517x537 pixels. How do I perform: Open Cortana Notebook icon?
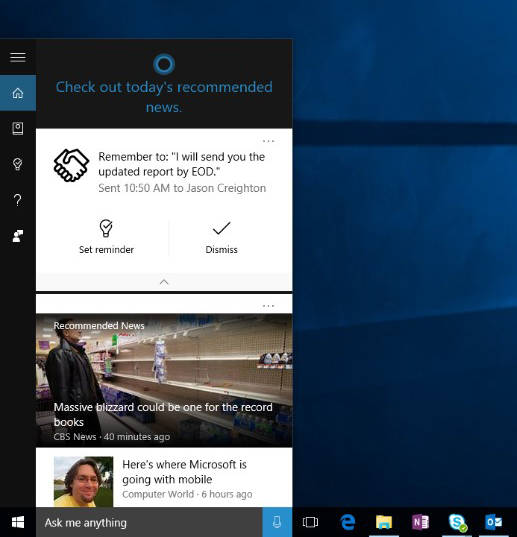(x=18, y=128)
